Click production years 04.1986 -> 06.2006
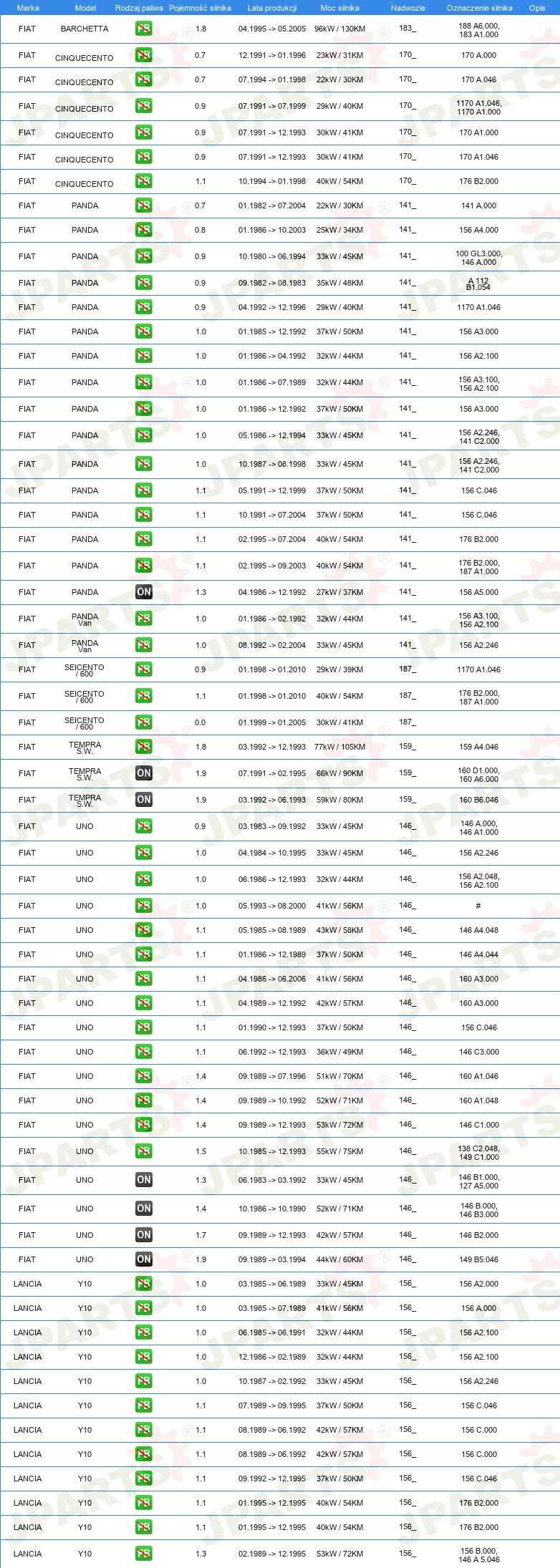 click(272, 979)
